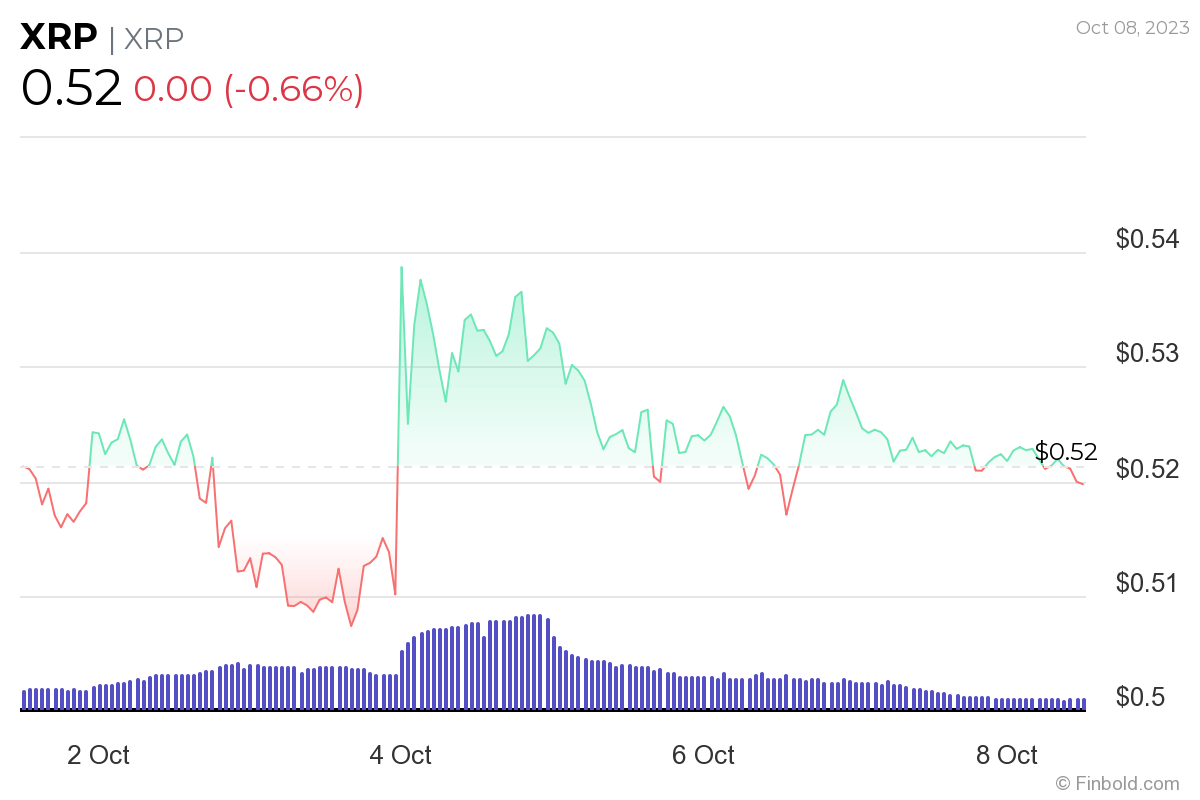Click the 4 Oct x-axis label
The width and height of the screenshot is (1200, 800).
pos(401,755)
